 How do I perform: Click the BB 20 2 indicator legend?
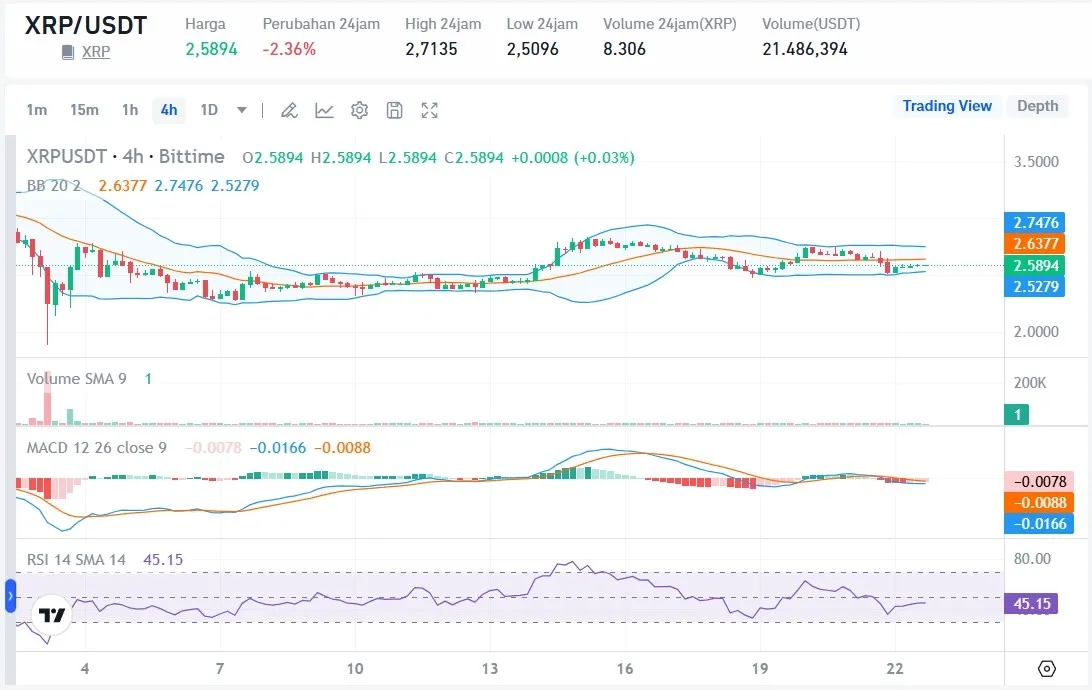point(54,186)
